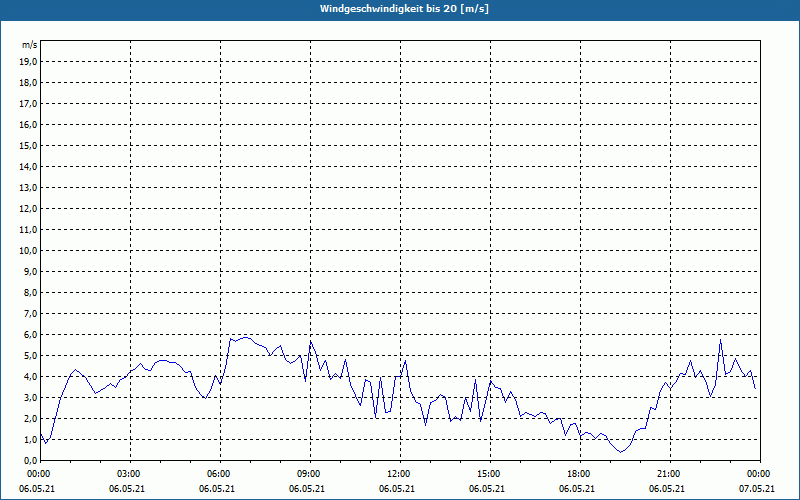Screen dimensions: 800x500
Task: Select the 19,0 y-axis label
Action: (x=28, y=62)
